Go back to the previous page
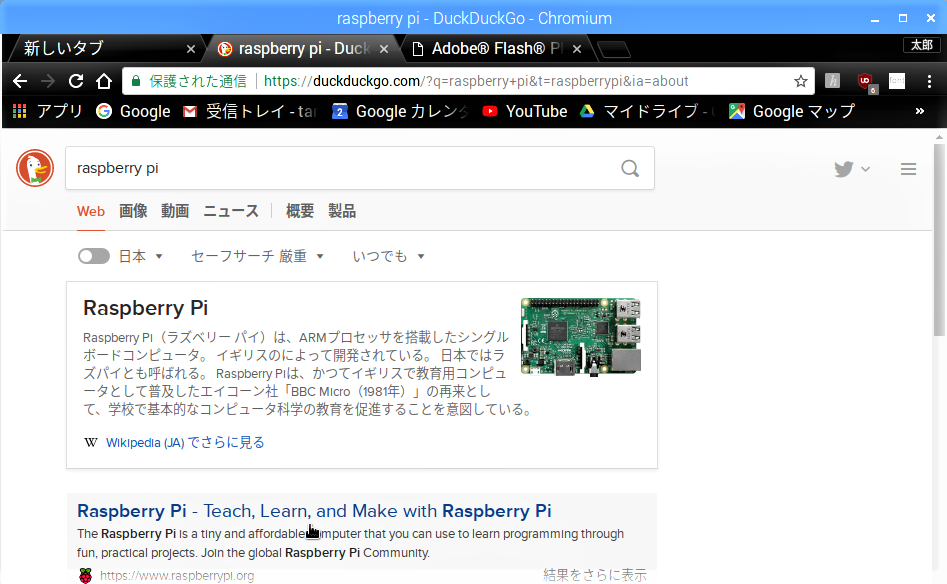Image resolution: width=947 pixels, height=584 pixels. pyautogui.click(x=20, y=81)
